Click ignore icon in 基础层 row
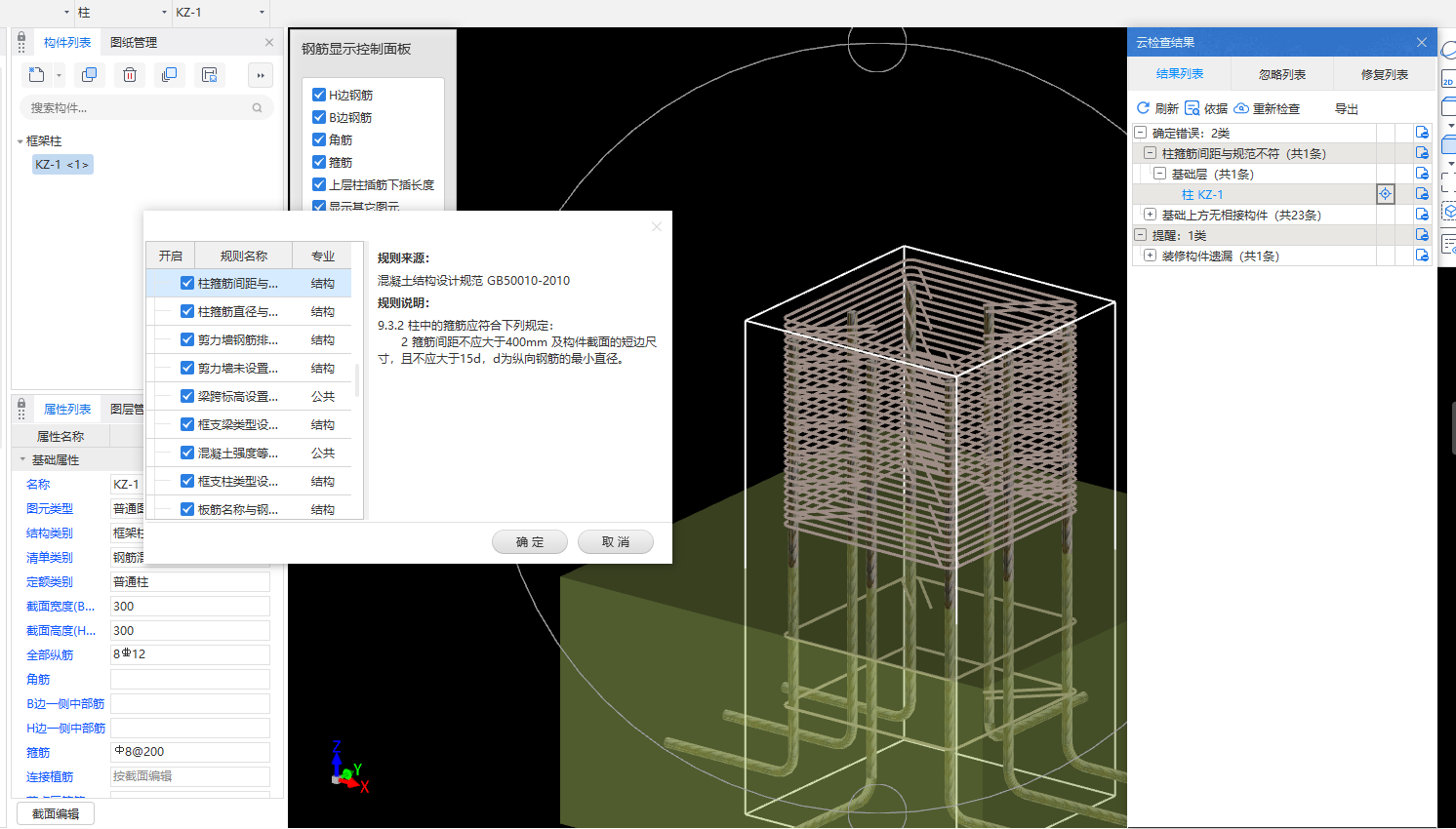This screenshot has width=1456, height=829. 1422,174
